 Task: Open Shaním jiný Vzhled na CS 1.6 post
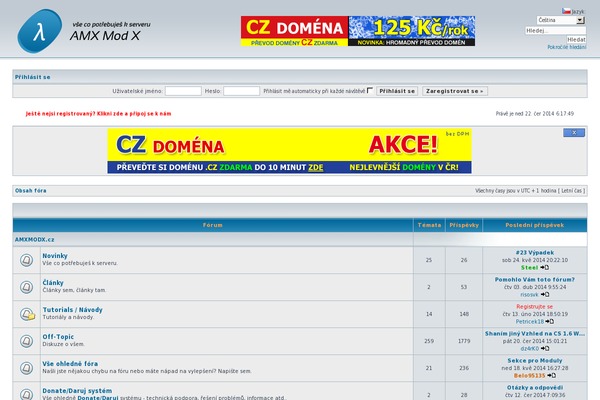click(x=535, y=333)
